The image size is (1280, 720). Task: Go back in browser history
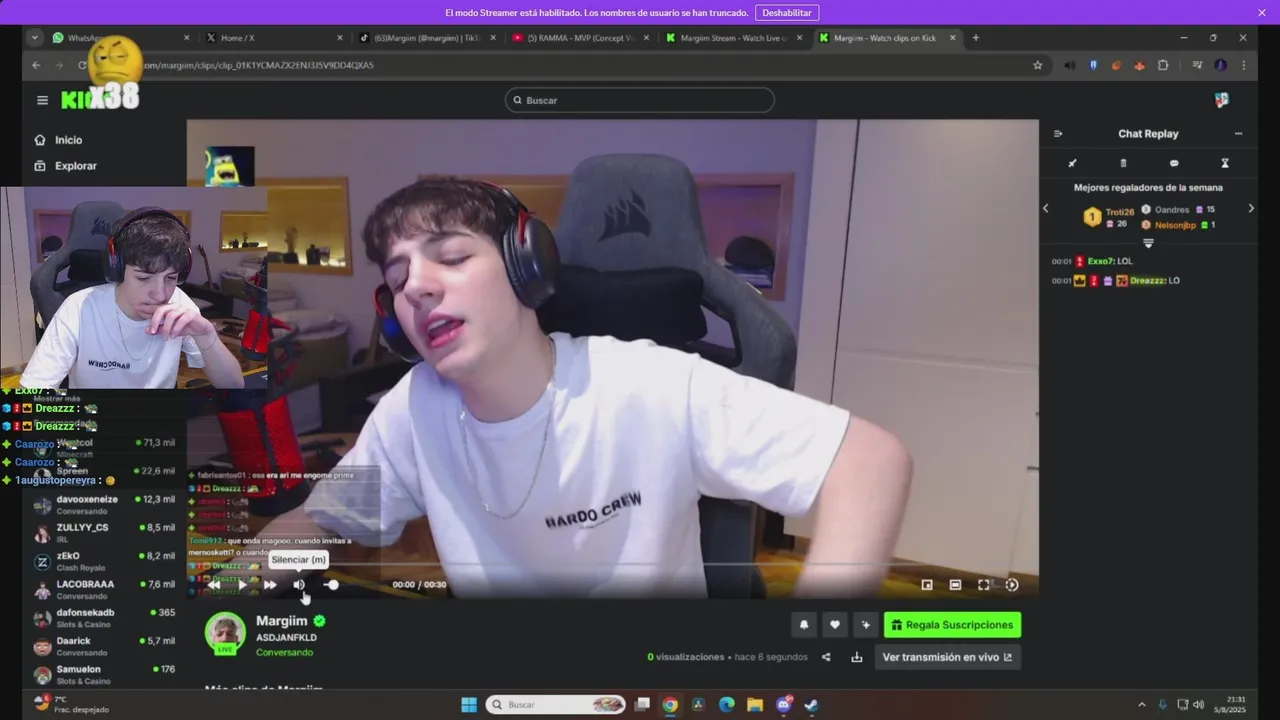click(x=36, y=65)
